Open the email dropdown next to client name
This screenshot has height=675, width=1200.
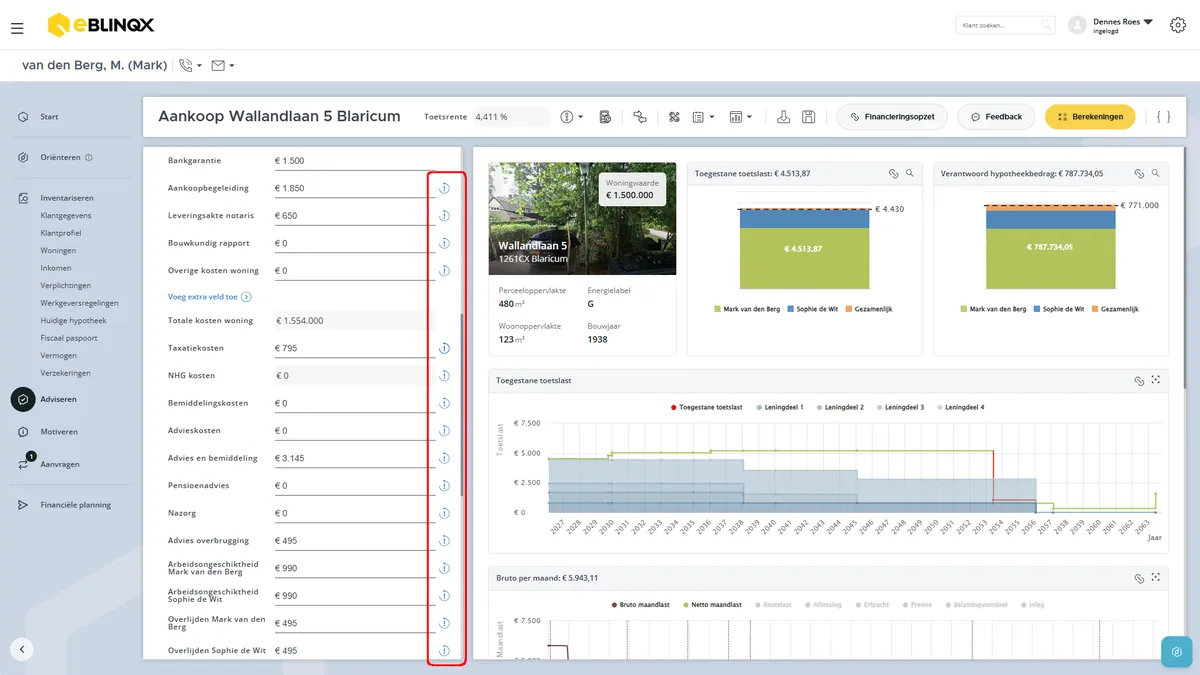(x=222, y=66)
